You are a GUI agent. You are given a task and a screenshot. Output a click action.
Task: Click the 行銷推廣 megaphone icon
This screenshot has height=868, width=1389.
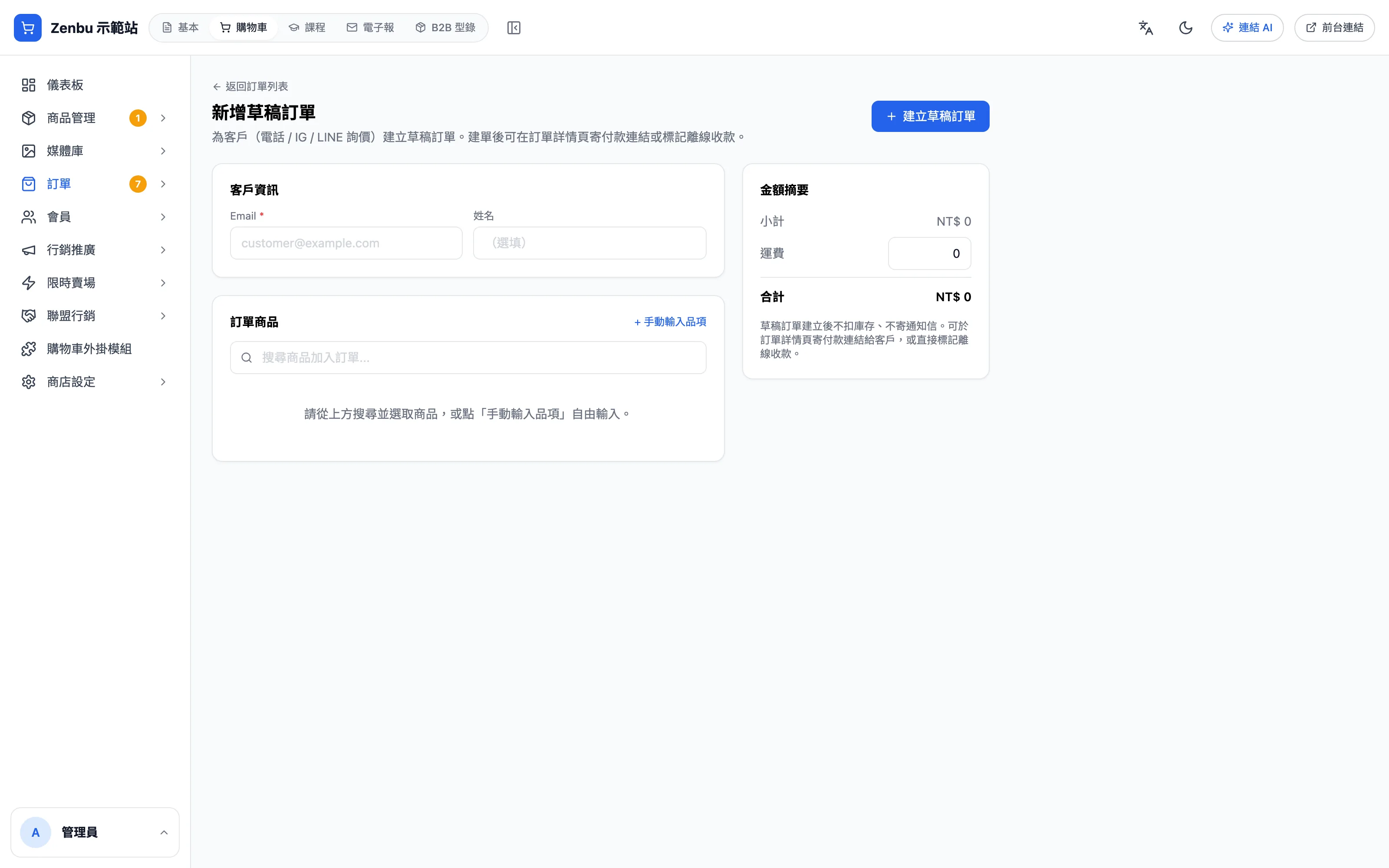(x=29, y=250)
